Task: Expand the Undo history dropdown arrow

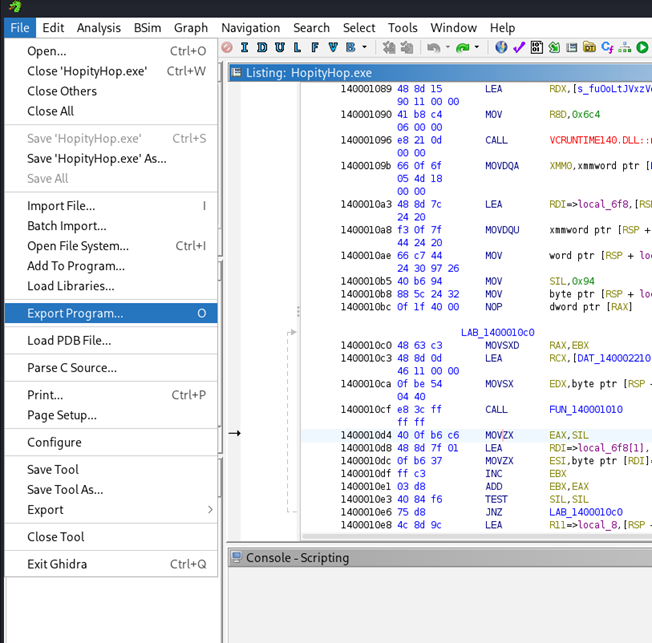Action: point(448,47)
